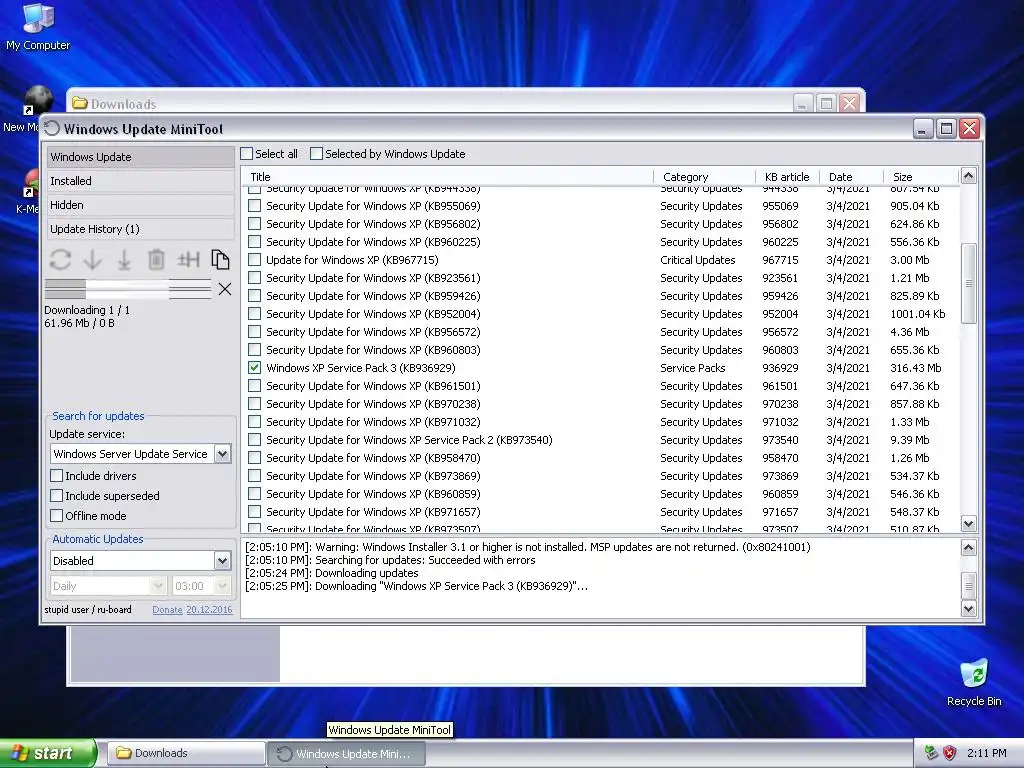The width and height of the screenshot is (1024, 768).
Task: Click the install updates arrow icon
Action: pyautogui.click(x=124, y=260)
